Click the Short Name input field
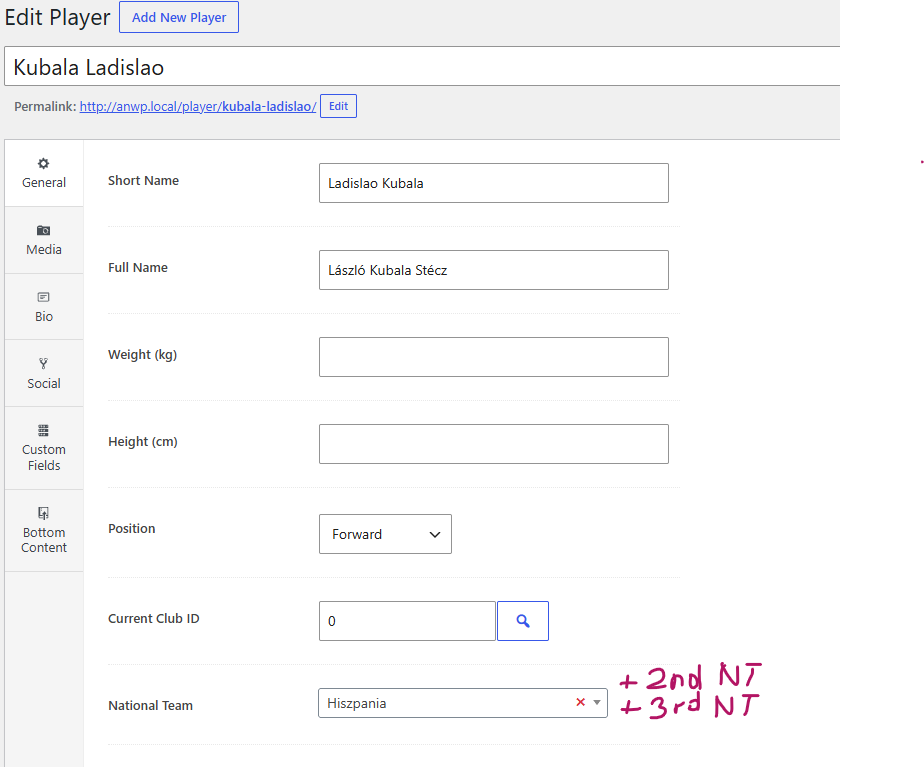Viewport: 924px width, 767px height. click(494, 183)
